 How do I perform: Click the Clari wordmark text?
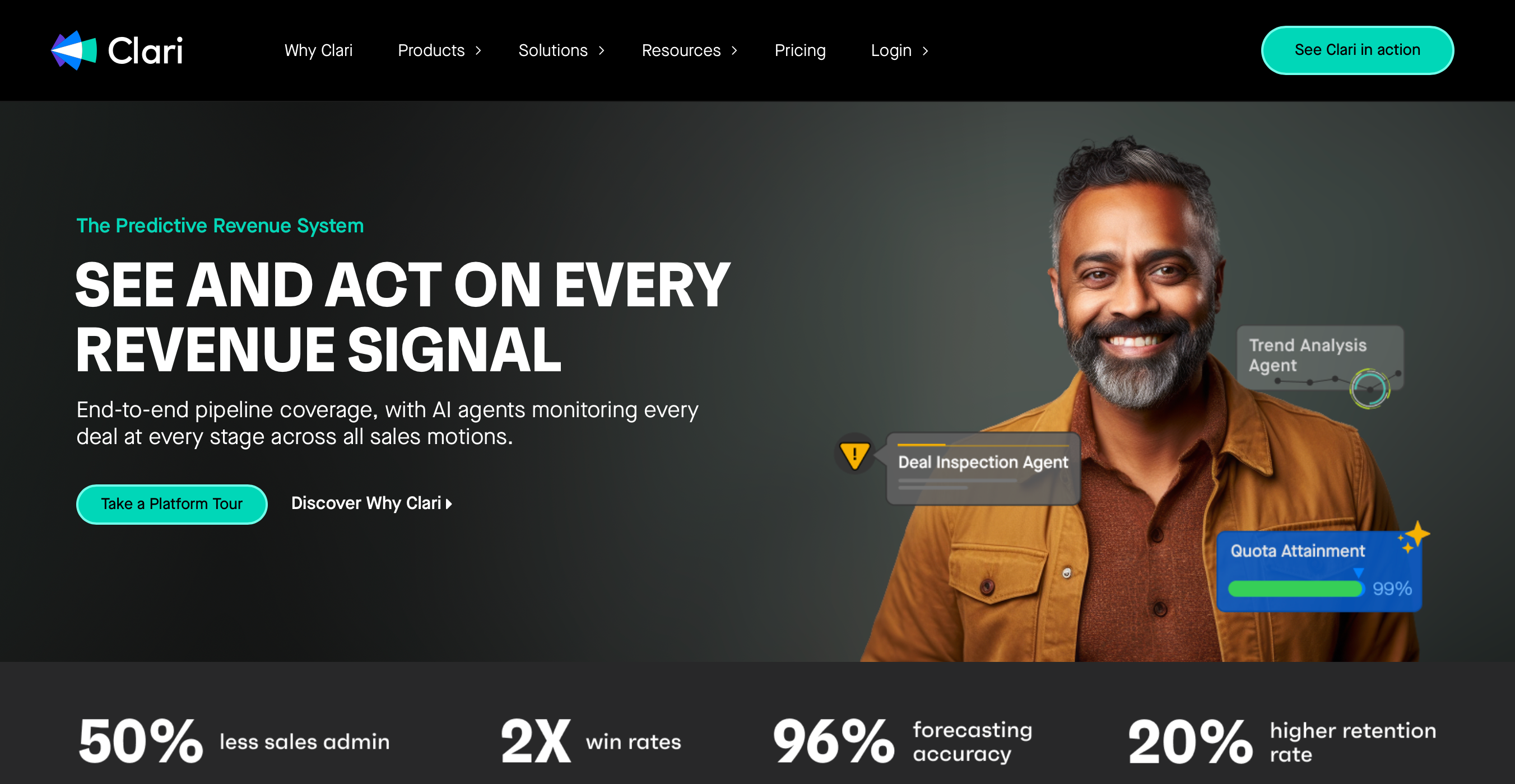pos(145,50)
